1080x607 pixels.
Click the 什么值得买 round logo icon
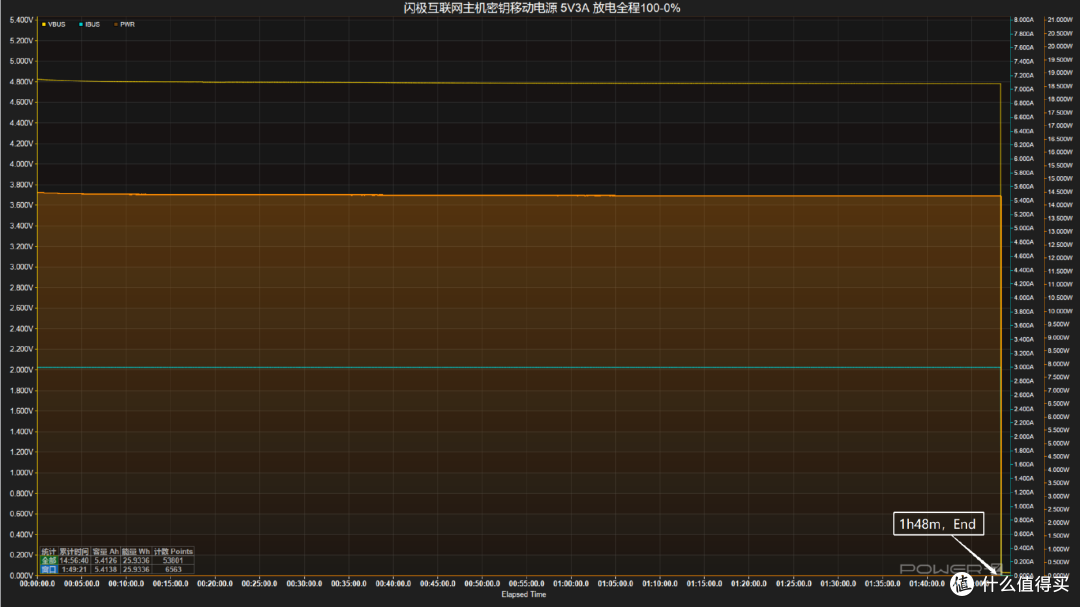pos(964,584)
